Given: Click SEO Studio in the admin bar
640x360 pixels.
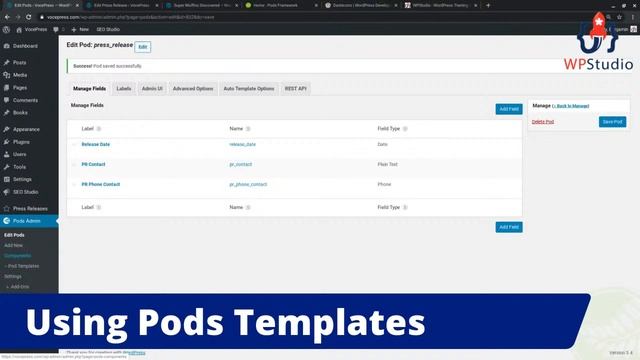Looking at the screenshot, I should point(108,29).
